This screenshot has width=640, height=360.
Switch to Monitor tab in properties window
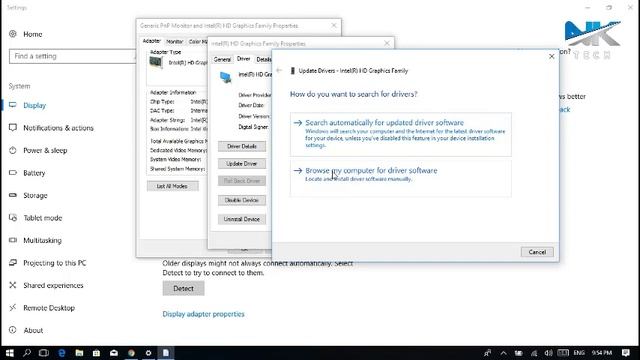175,42
